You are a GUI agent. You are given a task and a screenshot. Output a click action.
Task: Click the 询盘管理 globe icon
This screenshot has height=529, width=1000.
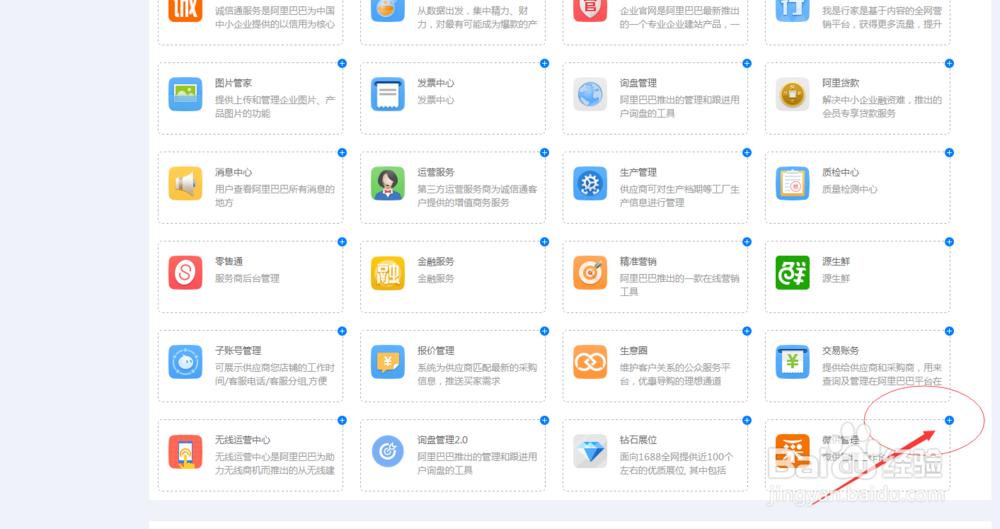click(590, 94)
